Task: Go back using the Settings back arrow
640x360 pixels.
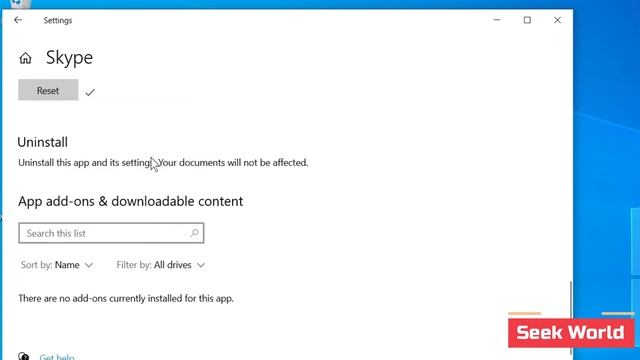Action: point(18,20)
